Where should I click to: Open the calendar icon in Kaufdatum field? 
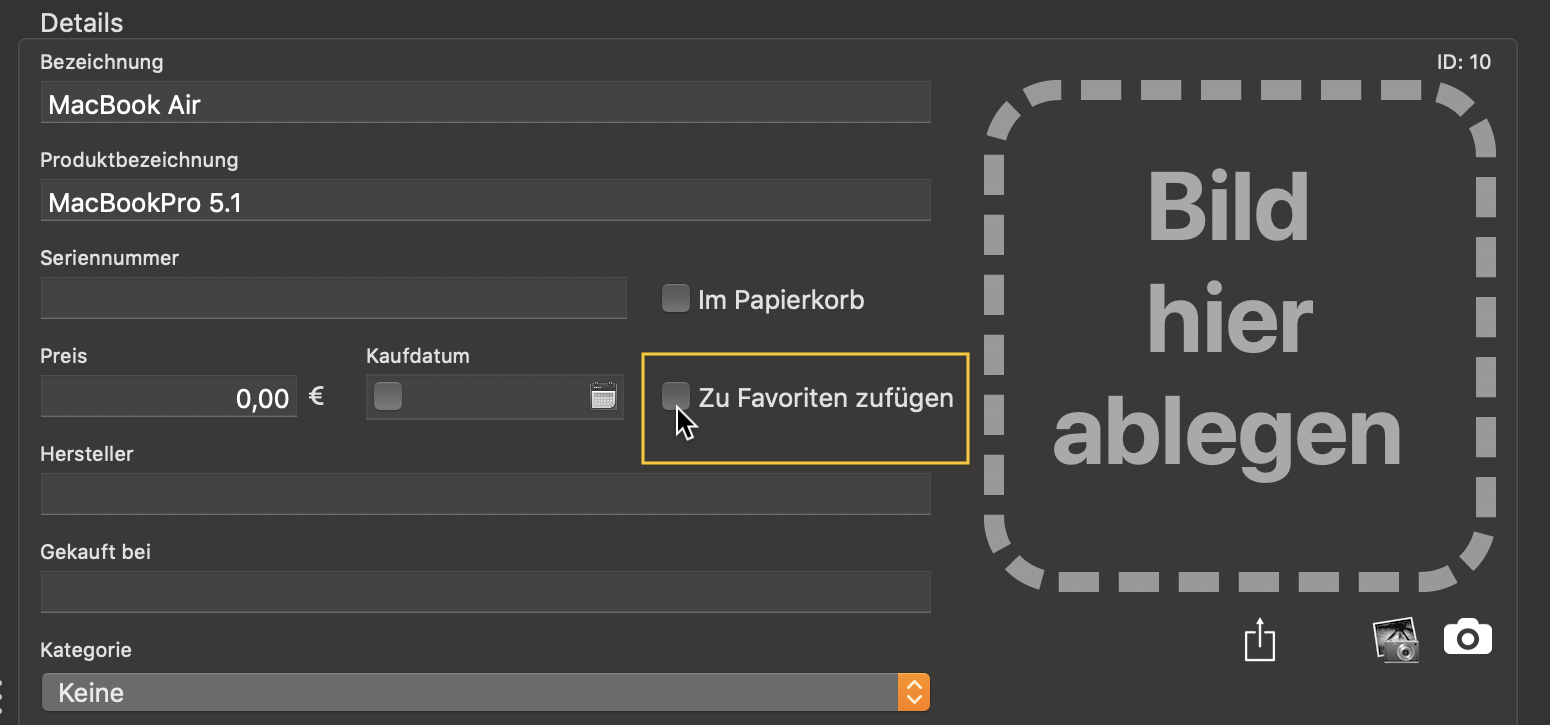pos(603,397)
